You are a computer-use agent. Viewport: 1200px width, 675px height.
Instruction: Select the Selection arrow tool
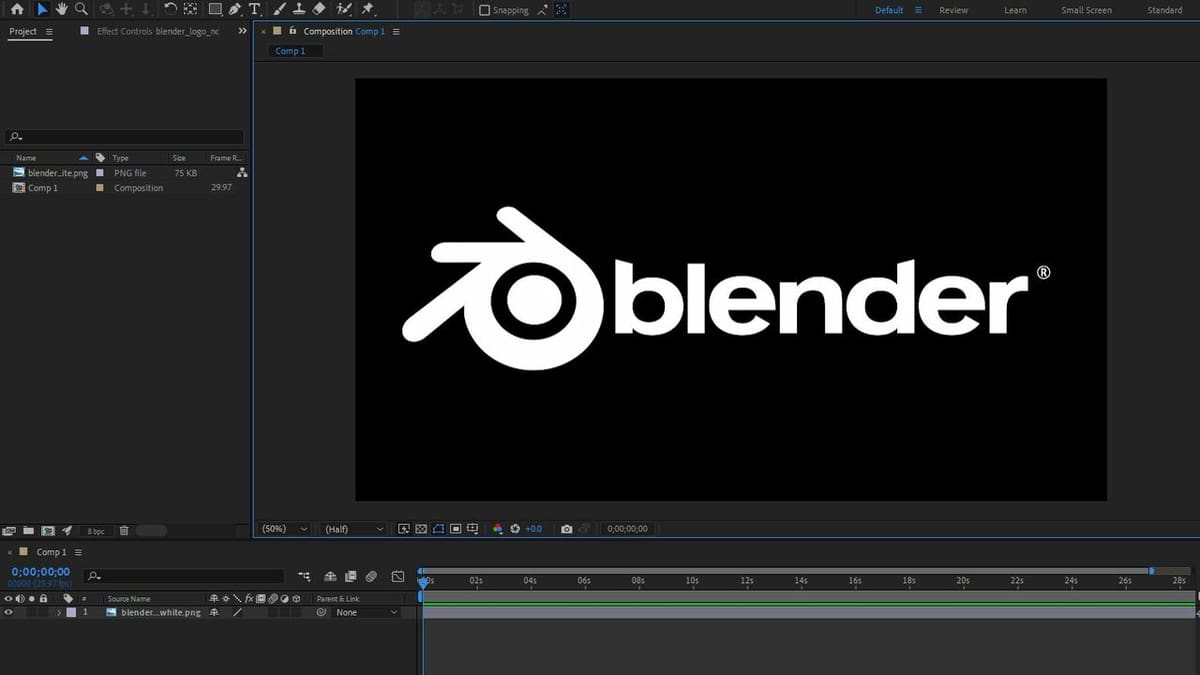click(x=42, y=9)
